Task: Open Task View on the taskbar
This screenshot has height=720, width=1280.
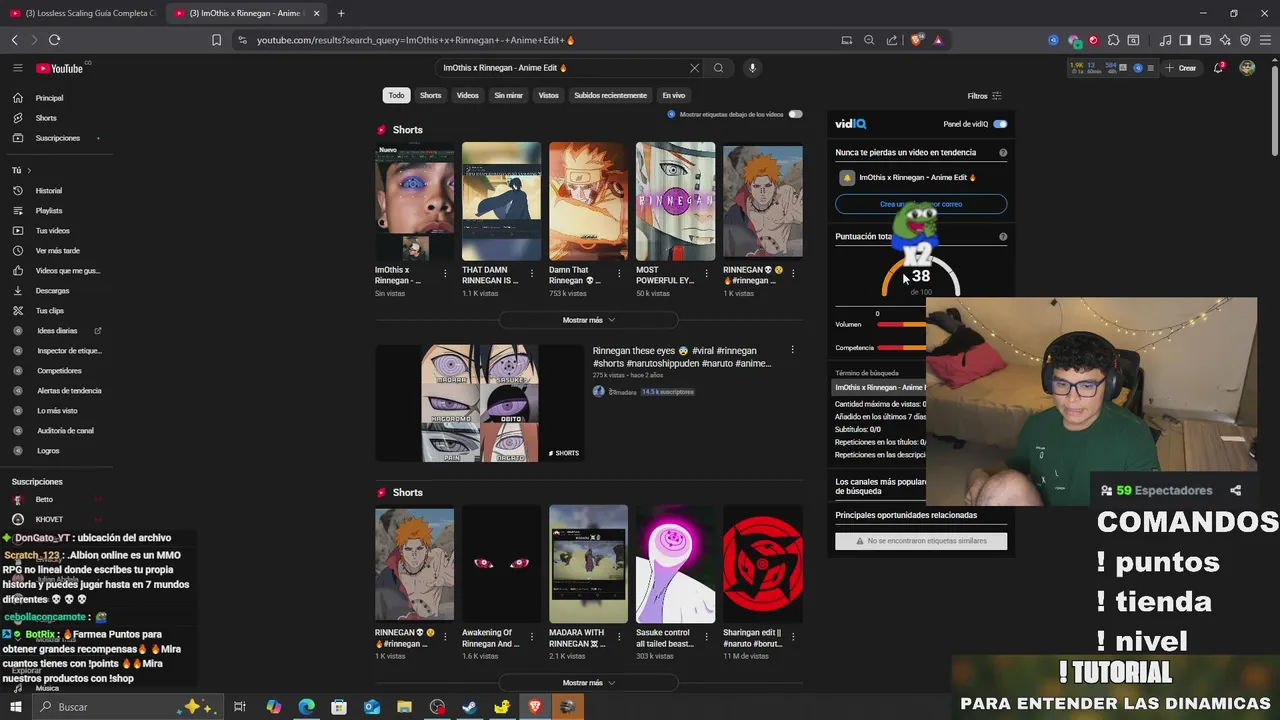Action: pos(240,707)
